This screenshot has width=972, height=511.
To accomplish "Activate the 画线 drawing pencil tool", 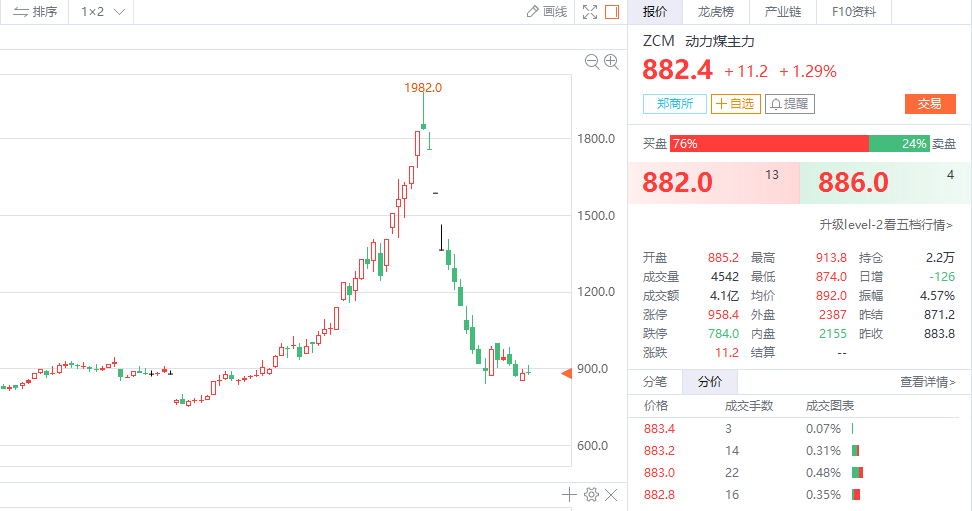I will [547, 12].
